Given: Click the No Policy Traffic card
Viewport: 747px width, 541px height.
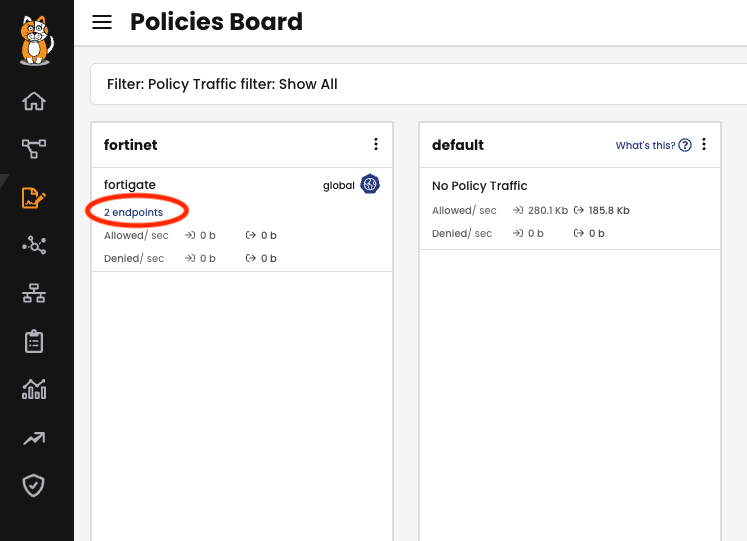Looking at the screenshot, I should click(570, 209).
